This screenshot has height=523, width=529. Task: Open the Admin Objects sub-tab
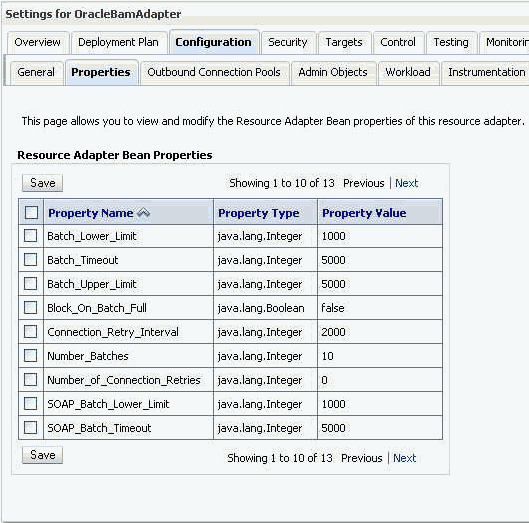coord(333,72)
